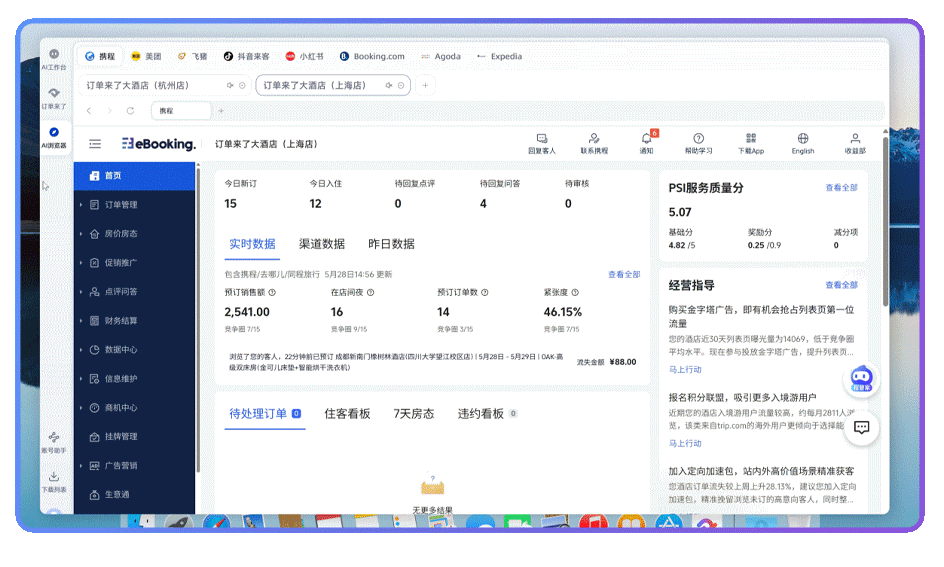Switch to the 飞猪 channel tab

tap(192, 56)
